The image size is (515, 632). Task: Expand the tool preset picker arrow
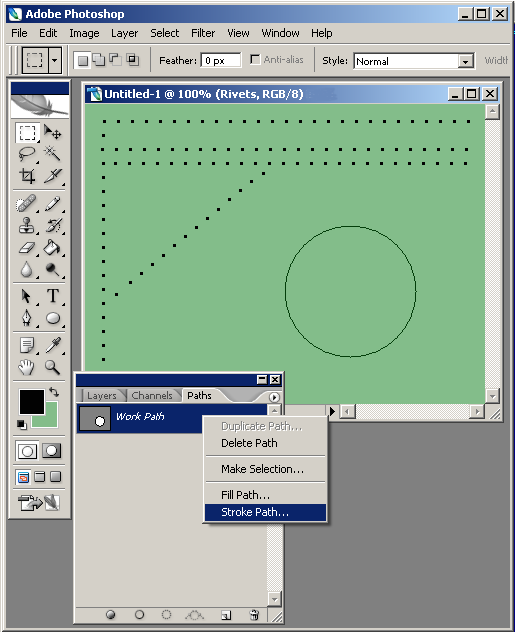(54, 61)
